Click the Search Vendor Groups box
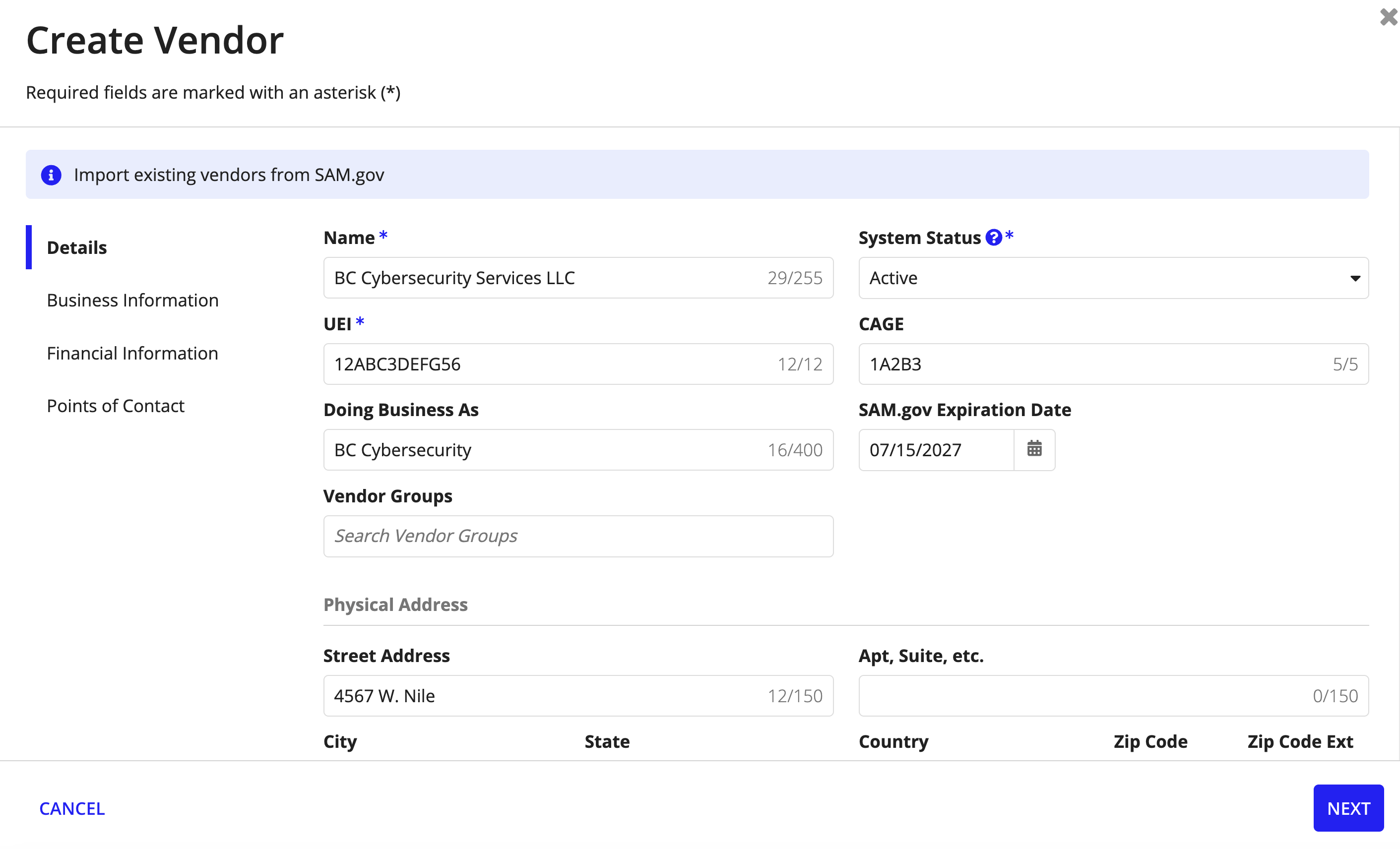Image resolution: width=1400 pixels, height=849 pixels. pos(578,536)
